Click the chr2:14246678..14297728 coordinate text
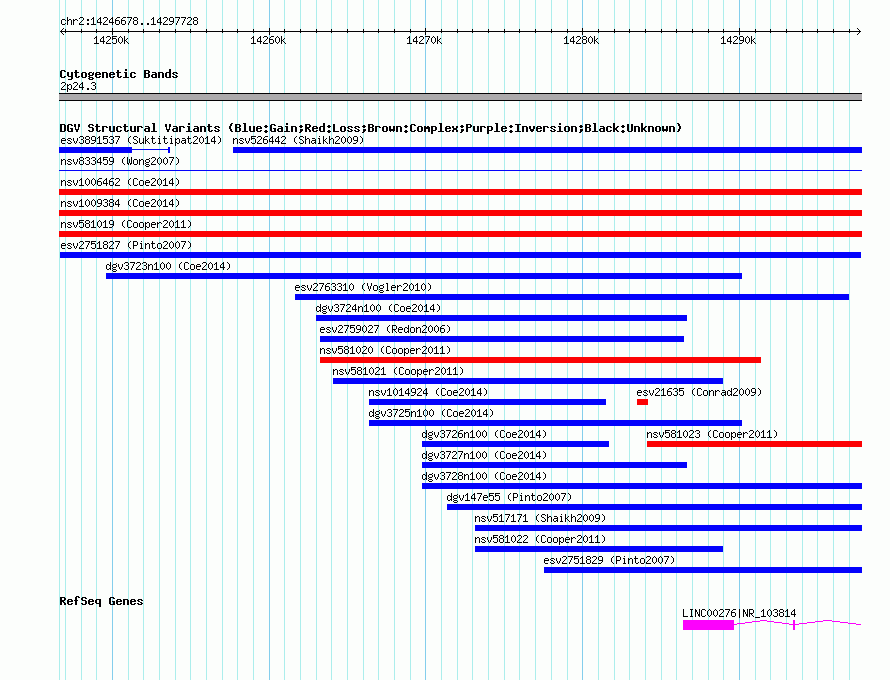890x680 pixels. coord(129,21)
